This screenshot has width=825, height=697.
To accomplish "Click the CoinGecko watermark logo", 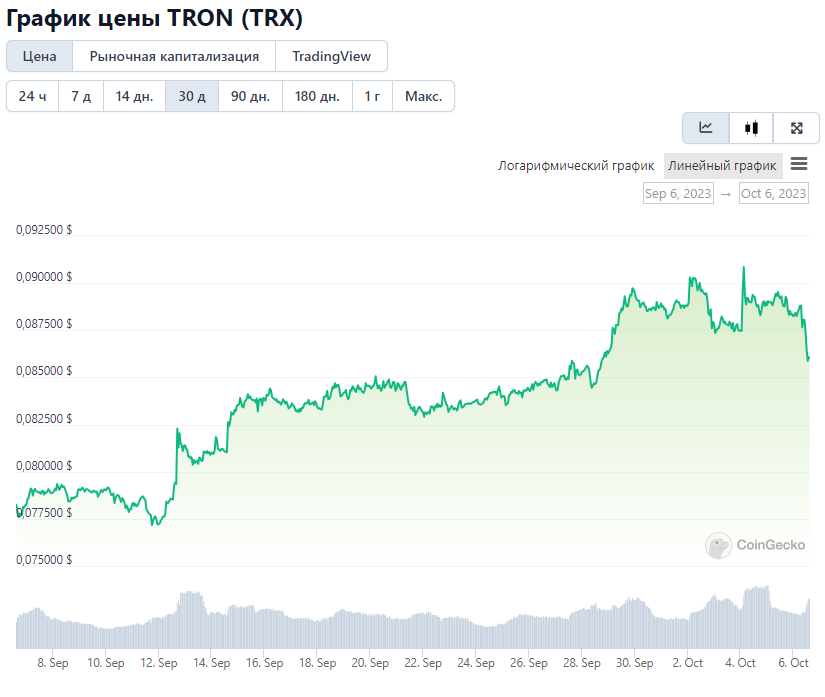I will point(755,545).
